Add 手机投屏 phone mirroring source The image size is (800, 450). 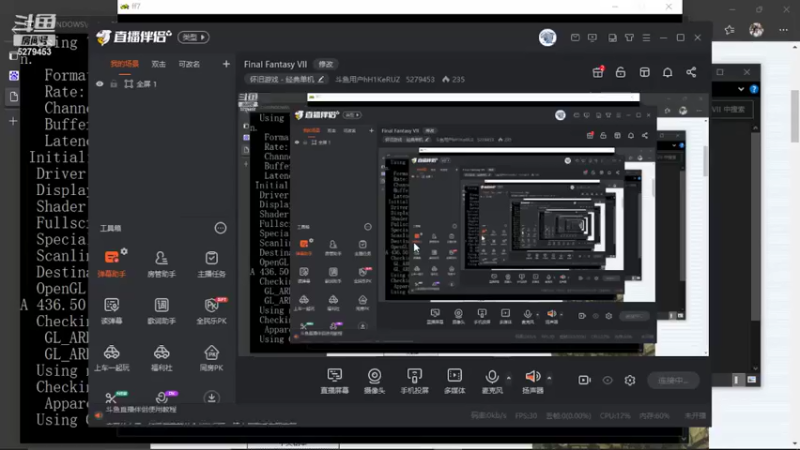coord(414,381)
